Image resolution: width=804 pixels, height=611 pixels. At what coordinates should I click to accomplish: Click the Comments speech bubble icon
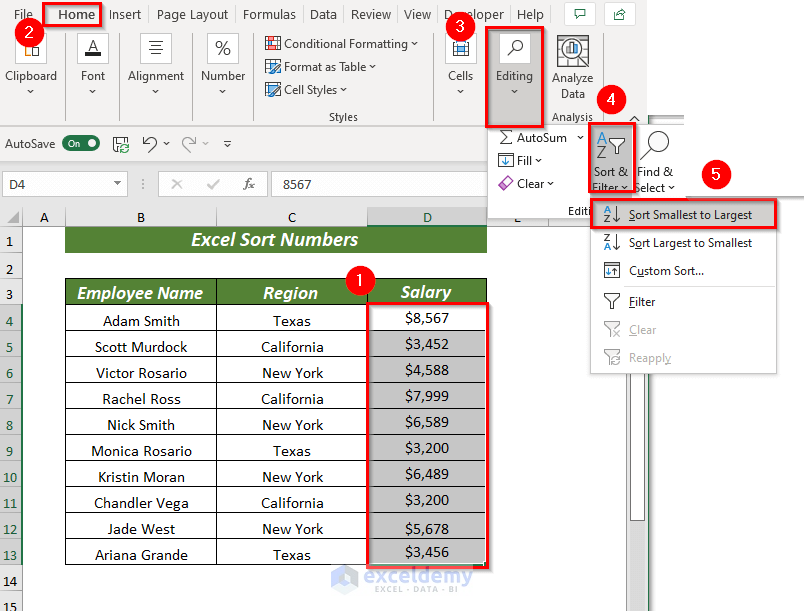(x=580, y=14)
